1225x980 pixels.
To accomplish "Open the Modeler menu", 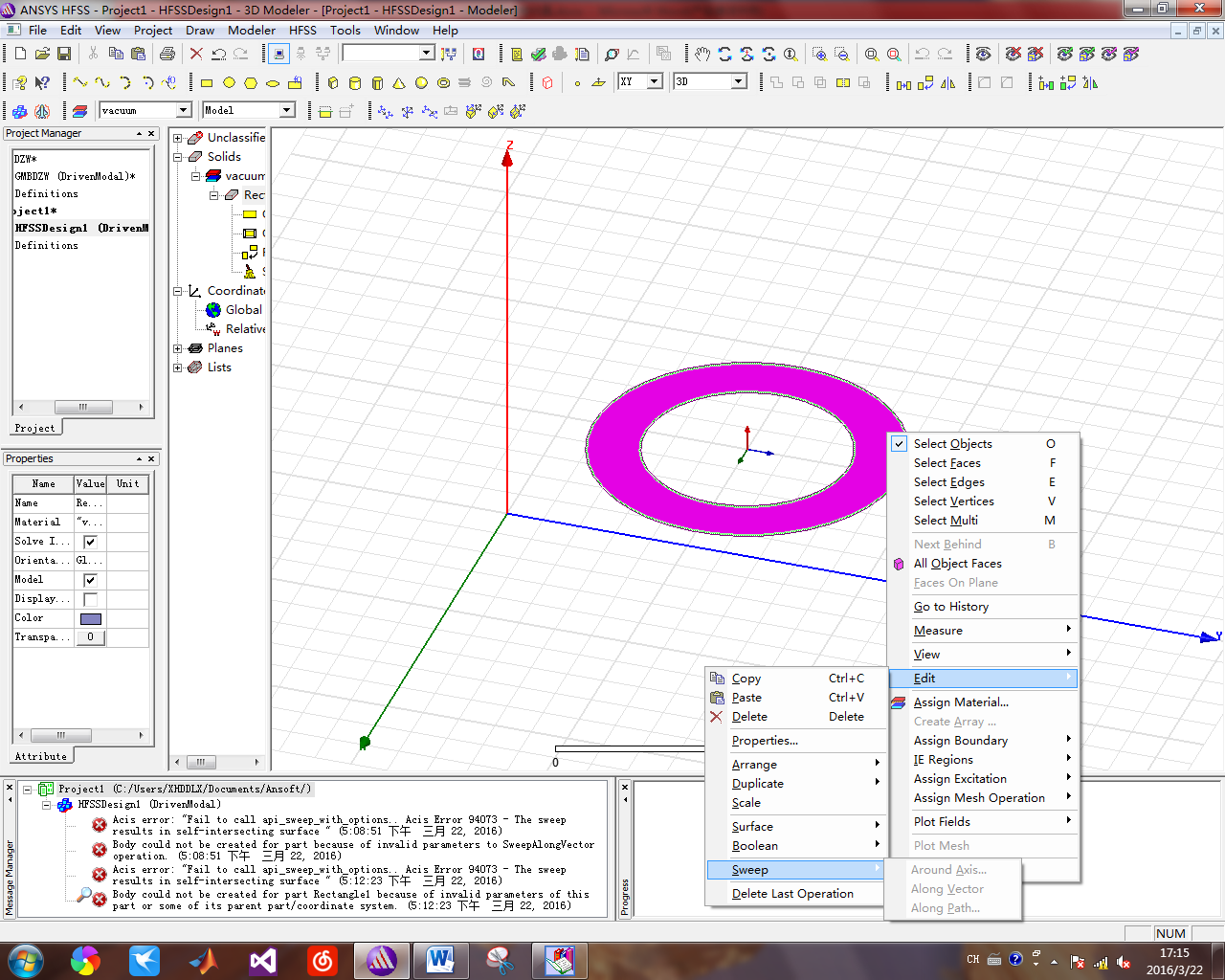I will 252,30.
